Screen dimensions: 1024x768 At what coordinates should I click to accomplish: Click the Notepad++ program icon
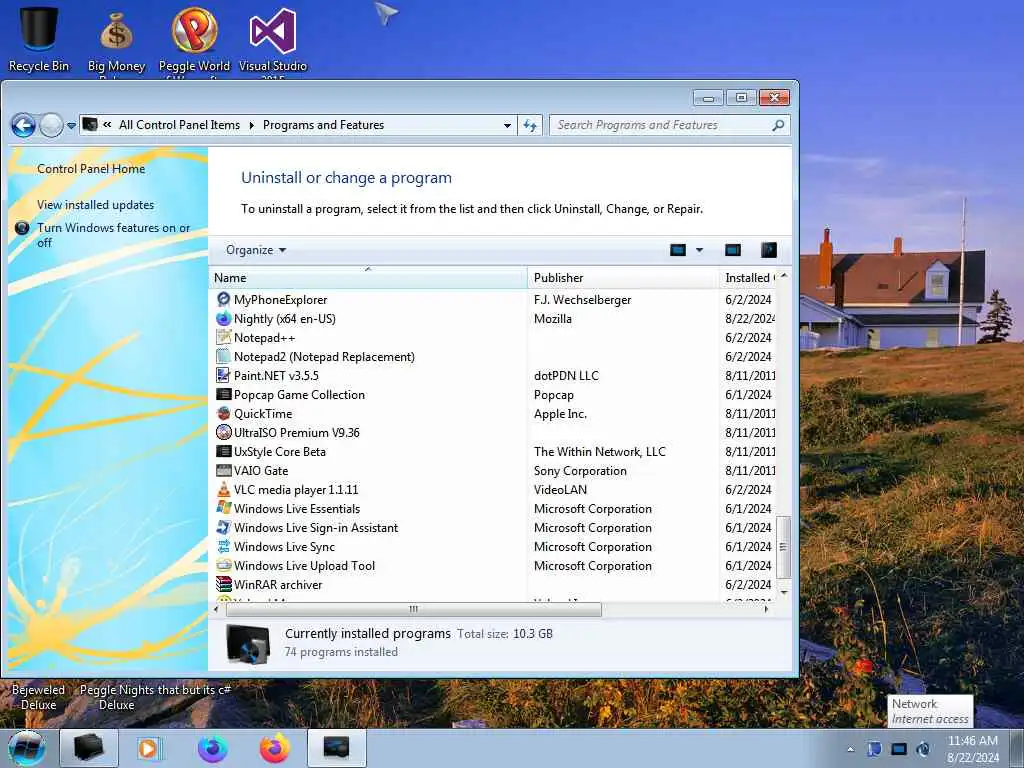[223, 337]
